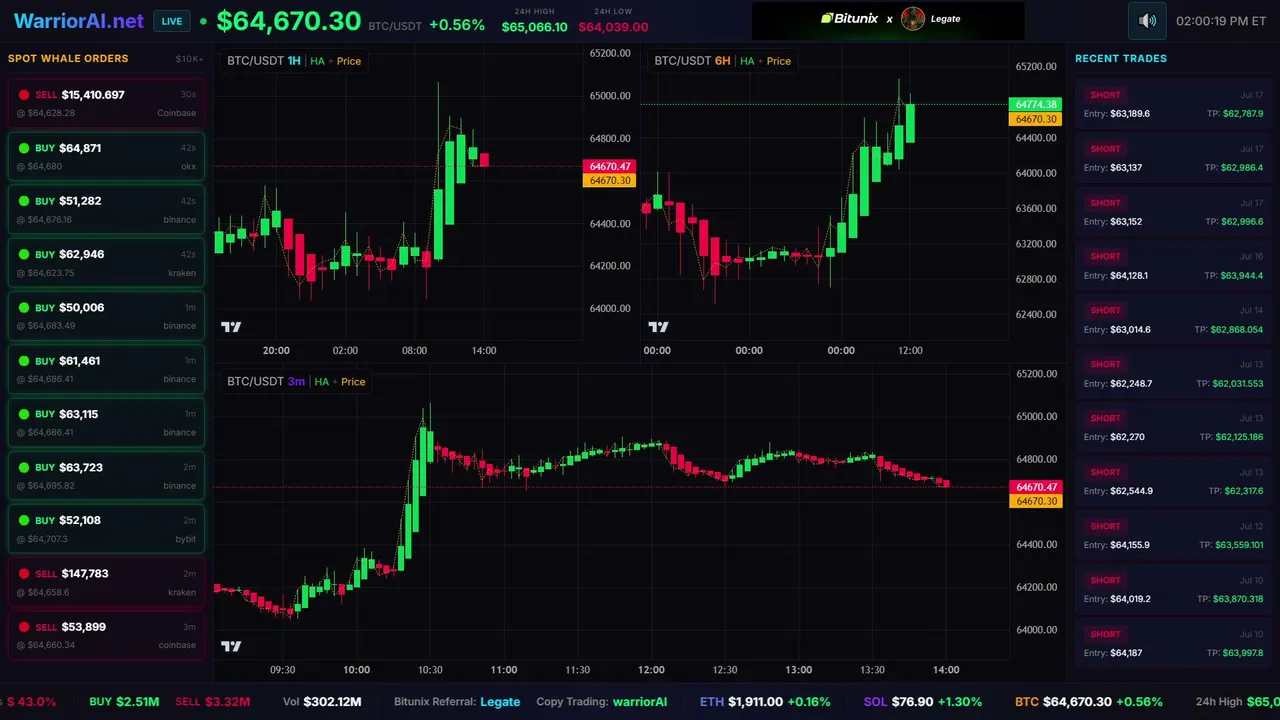This screenshot has width=1280, height=720.
Task: Open the SHORT trade with entry $62,544.9
Action: (1173, 482)
